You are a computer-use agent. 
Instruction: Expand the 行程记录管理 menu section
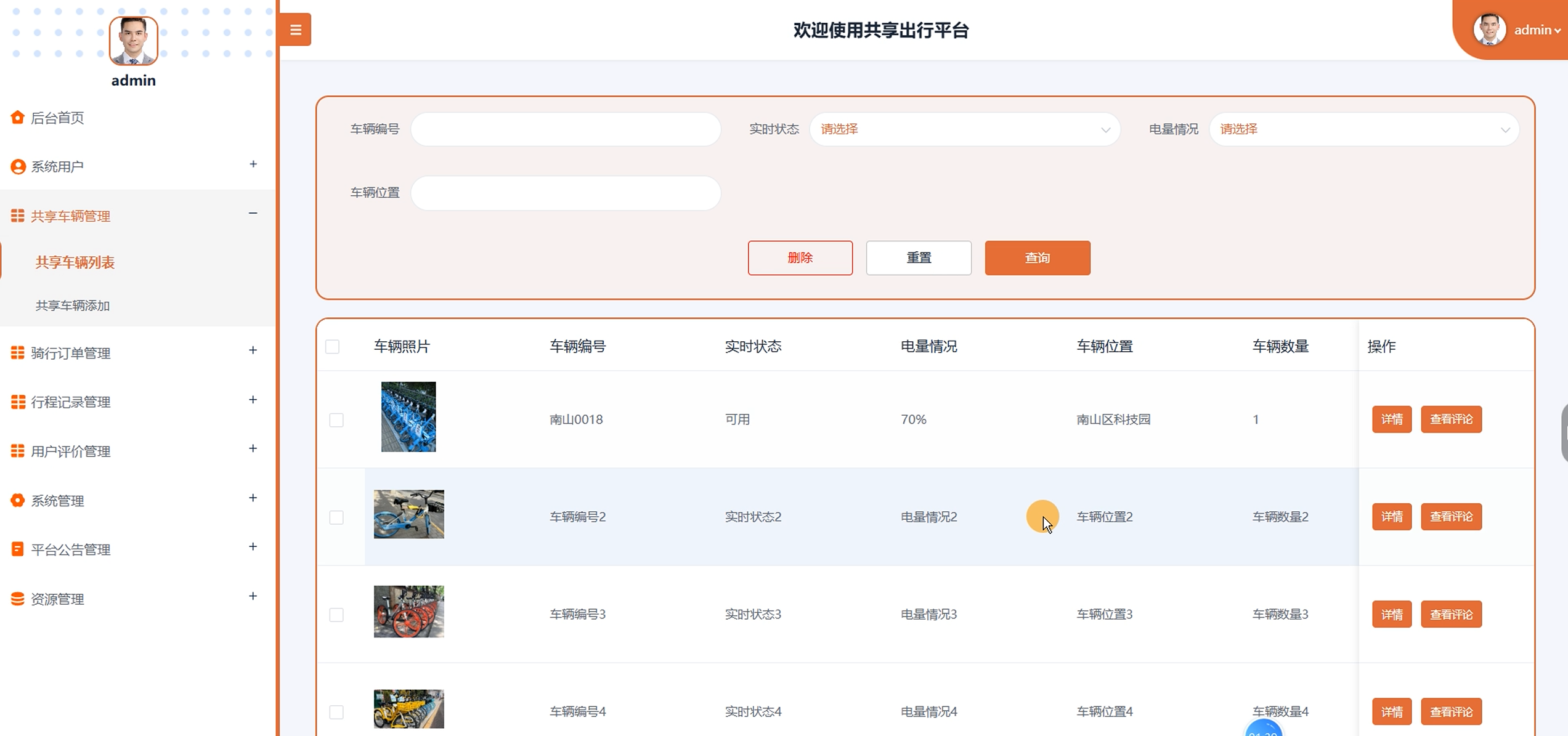point(70,402)
